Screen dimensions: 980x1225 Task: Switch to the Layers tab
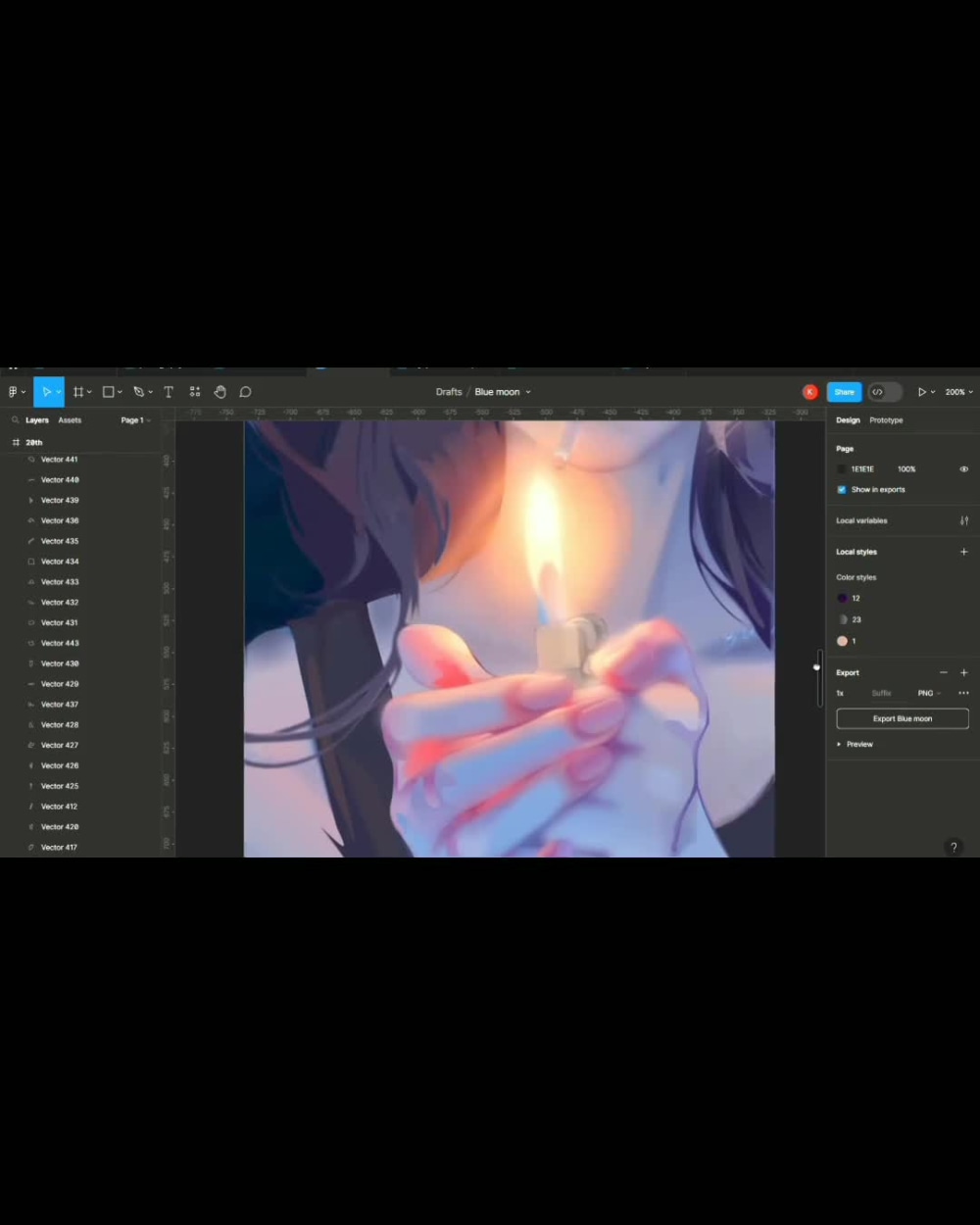37,420
